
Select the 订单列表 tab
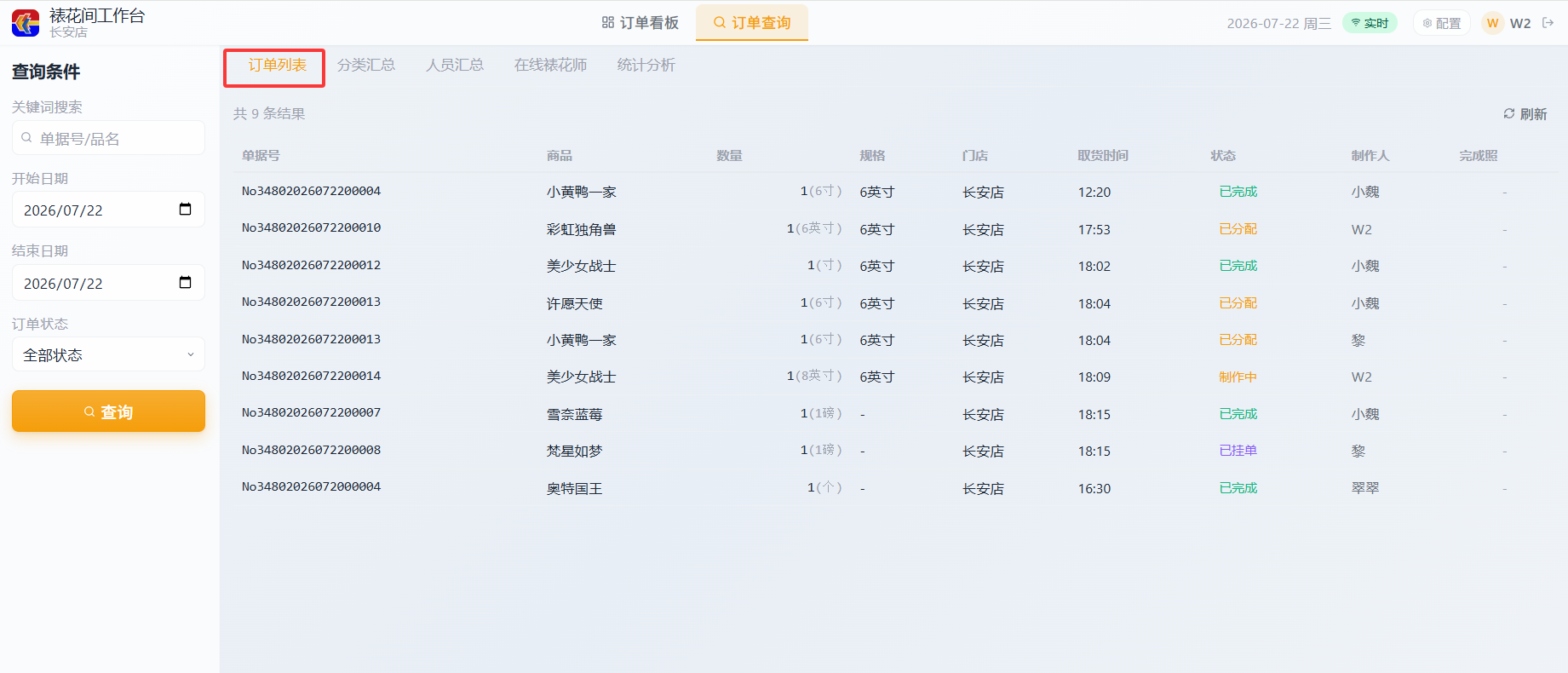pyautogui.click(x=277, y=66)
